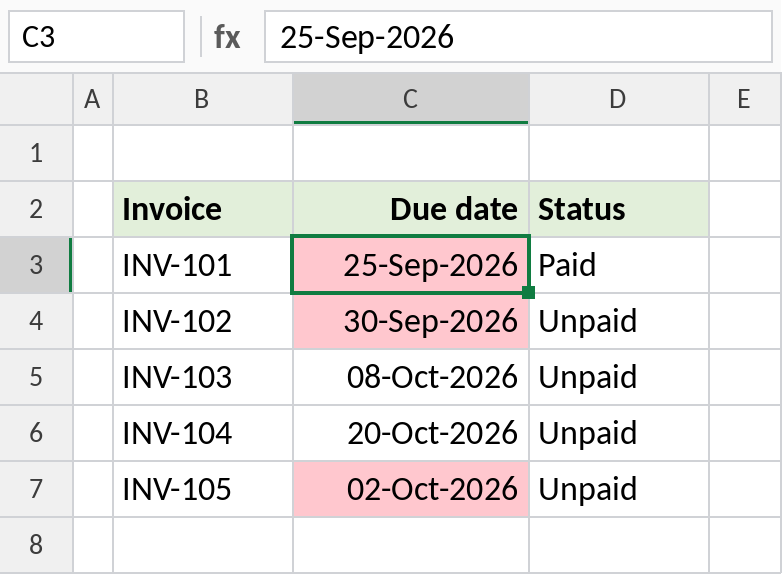The height and width of the screenshot is (574, 782).
Task: Click cell INV-105
Action: coord(203,488)
